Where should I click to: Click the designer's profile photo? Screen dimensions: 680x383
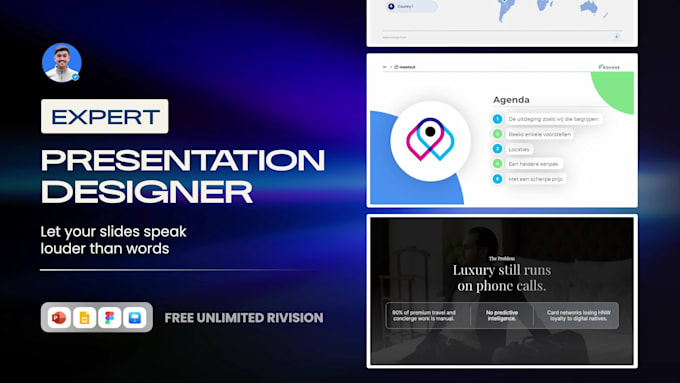[x=62, y=62]
